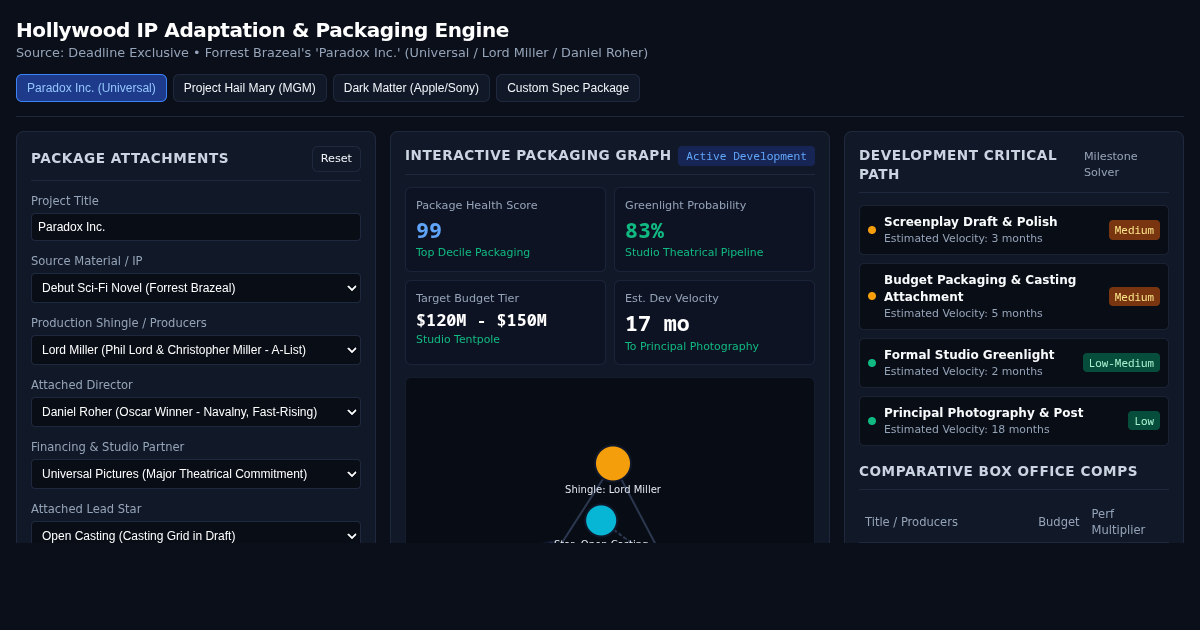Viewport: 1200px width, 630px height.
Task: Select the Paradox Inc. (Universal) preset tab
Action: [91, 88]
